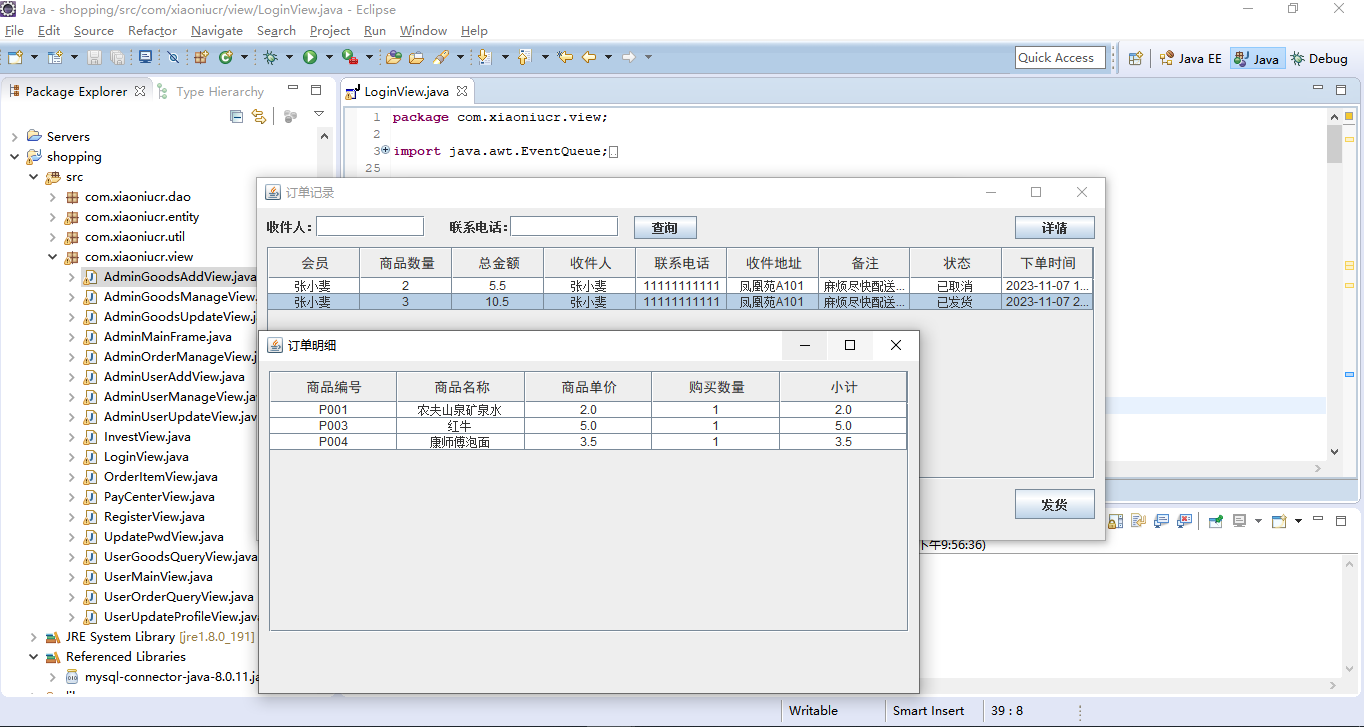Screen dimensions: 1364x727
Task: Expand the com.xiaoniucr.entity package
Action: click(x=52, y=217)
